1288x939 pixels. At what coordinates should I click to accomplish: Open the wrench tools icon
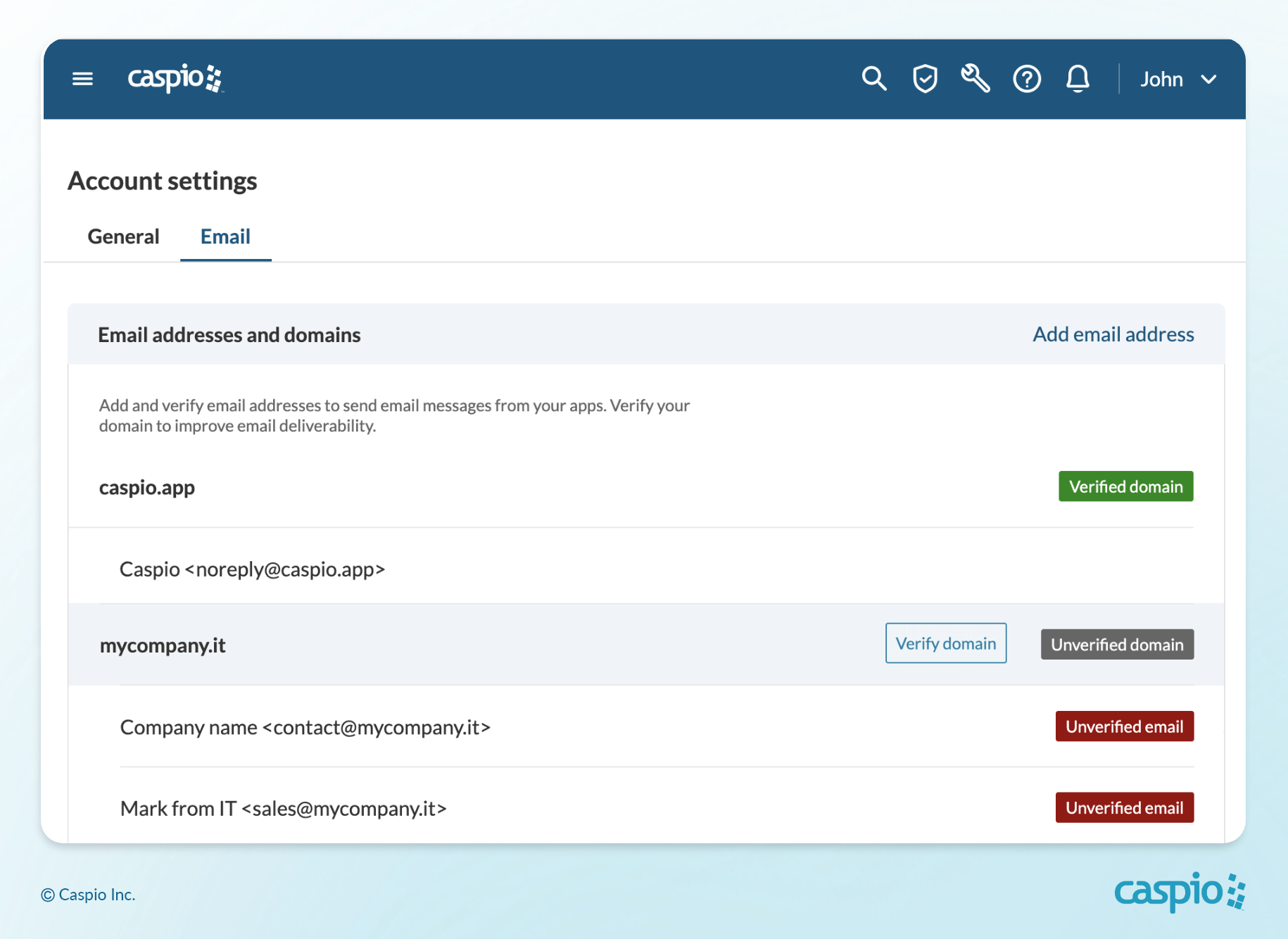point(976,79)
